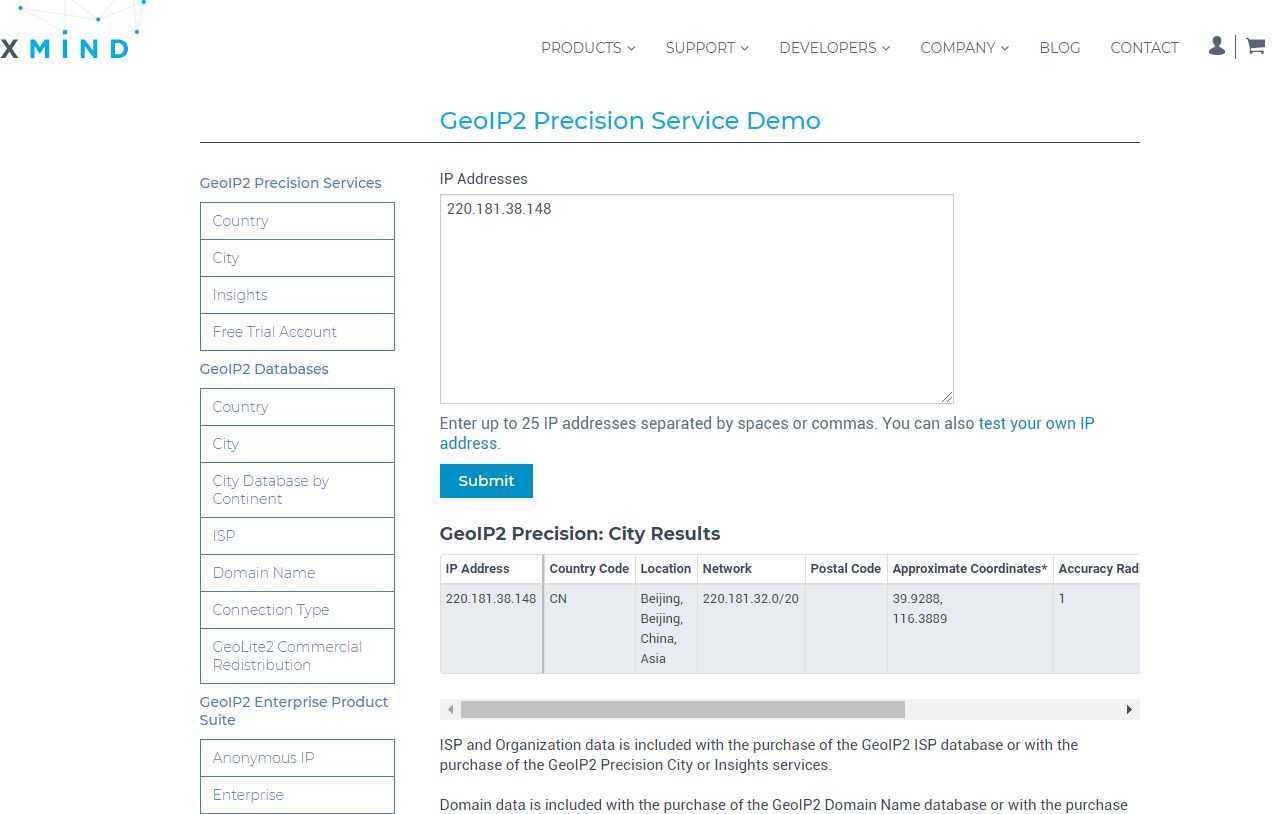The height and width of the screenshot is (814, 1281).
Task: Open the Insights sidebar item
Action: [x=297, y=295]
